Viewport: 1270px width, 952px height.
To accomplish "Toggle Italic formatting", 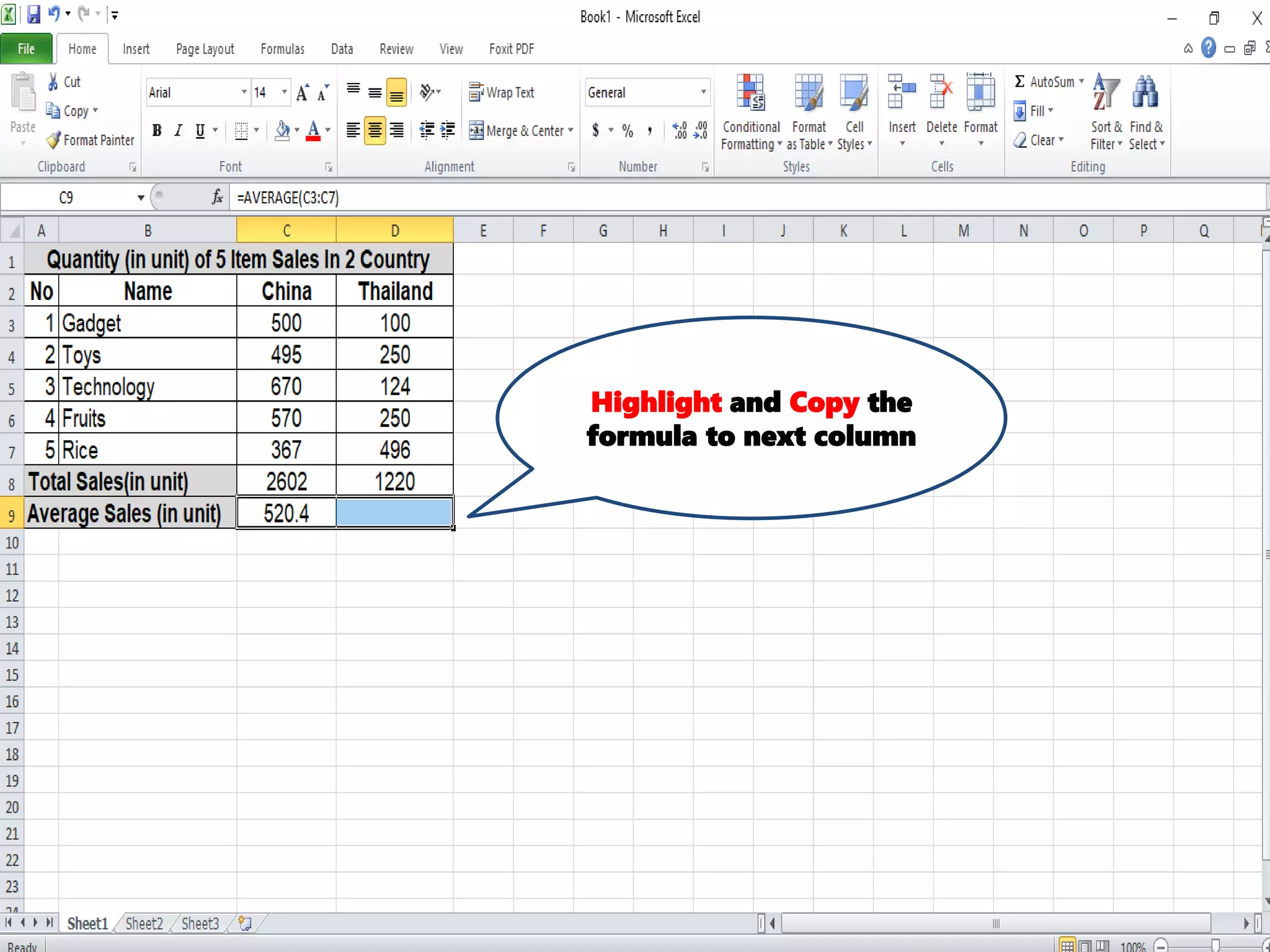I will pyautogui.click(x=179, y=130).
